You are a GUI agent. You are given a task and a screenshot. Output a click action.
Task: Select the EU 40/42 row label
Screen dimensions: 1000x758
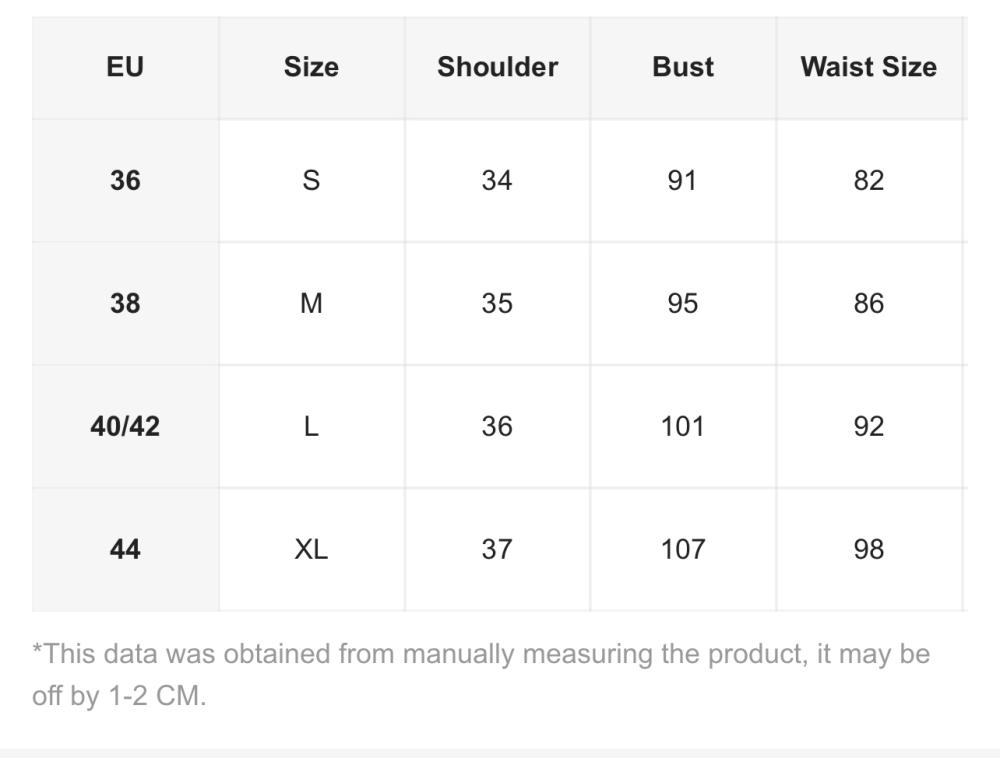tap(125, 426)
